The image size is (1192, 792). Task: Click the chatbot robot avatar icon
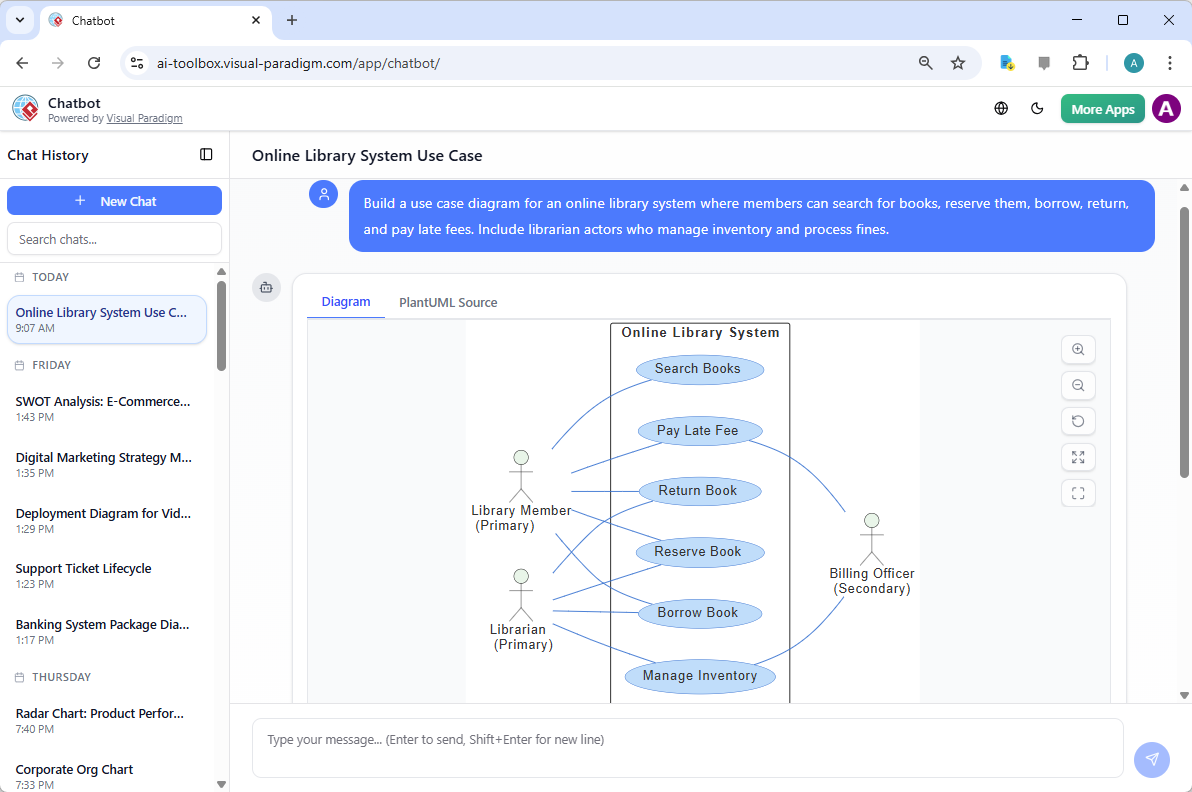[x=266, y=287]
